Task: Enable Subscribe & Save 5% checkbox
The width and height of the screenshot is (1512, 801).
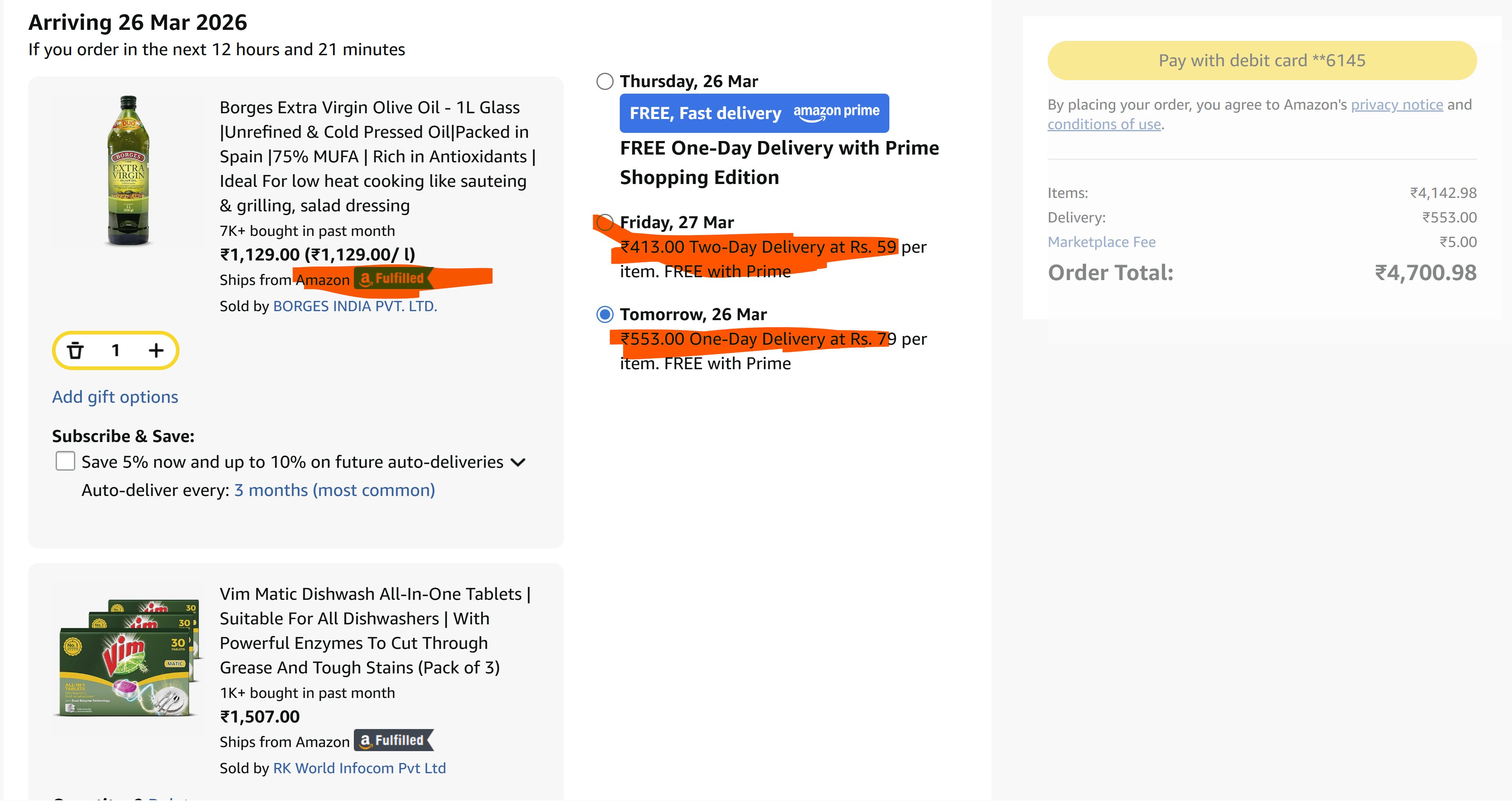Action: pyautogui.click(x=65, y=461)
